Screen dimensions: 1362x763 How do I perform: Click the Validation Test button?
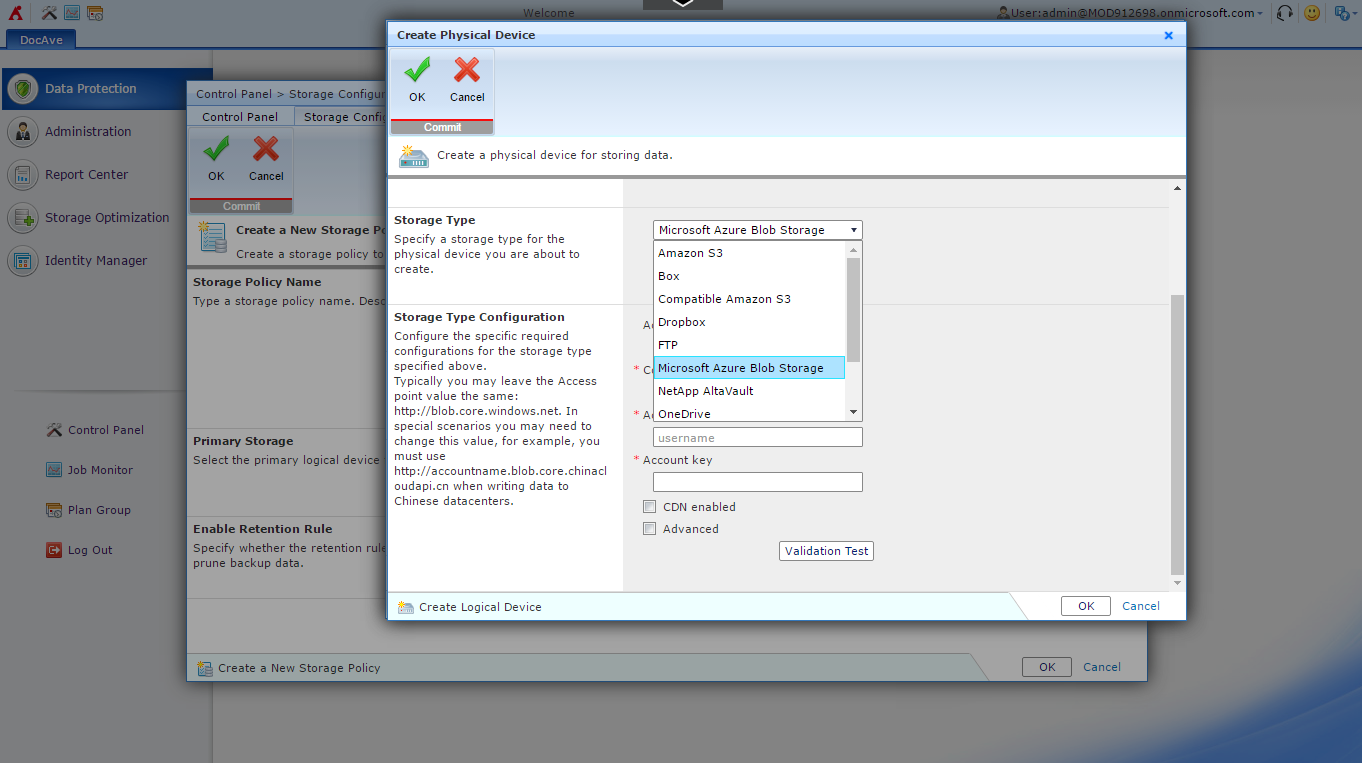[x=826, y=551]
